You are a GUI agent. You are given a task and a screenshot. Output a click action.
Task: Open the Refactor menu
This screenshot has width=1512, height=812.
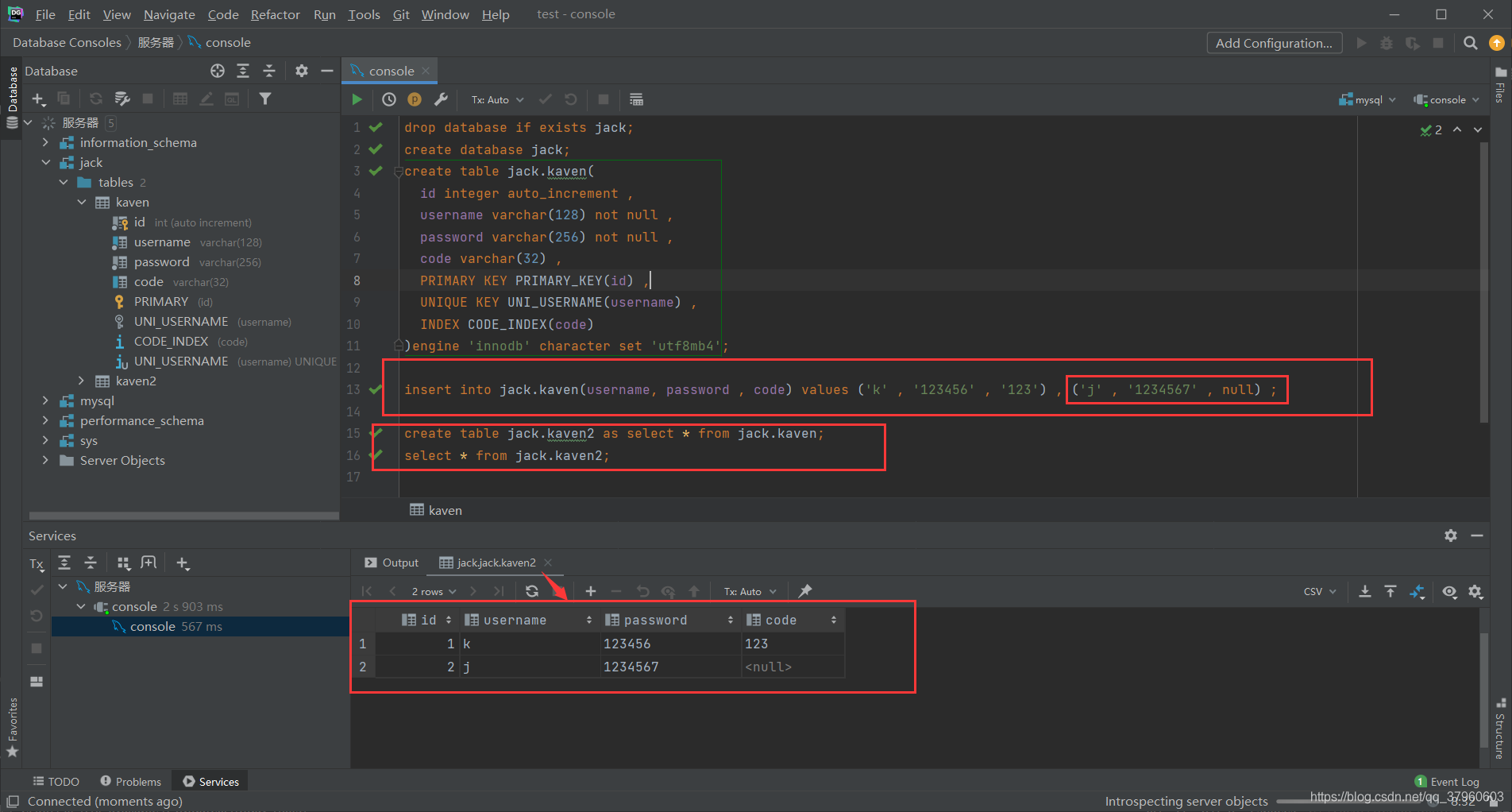click(275, 14)
